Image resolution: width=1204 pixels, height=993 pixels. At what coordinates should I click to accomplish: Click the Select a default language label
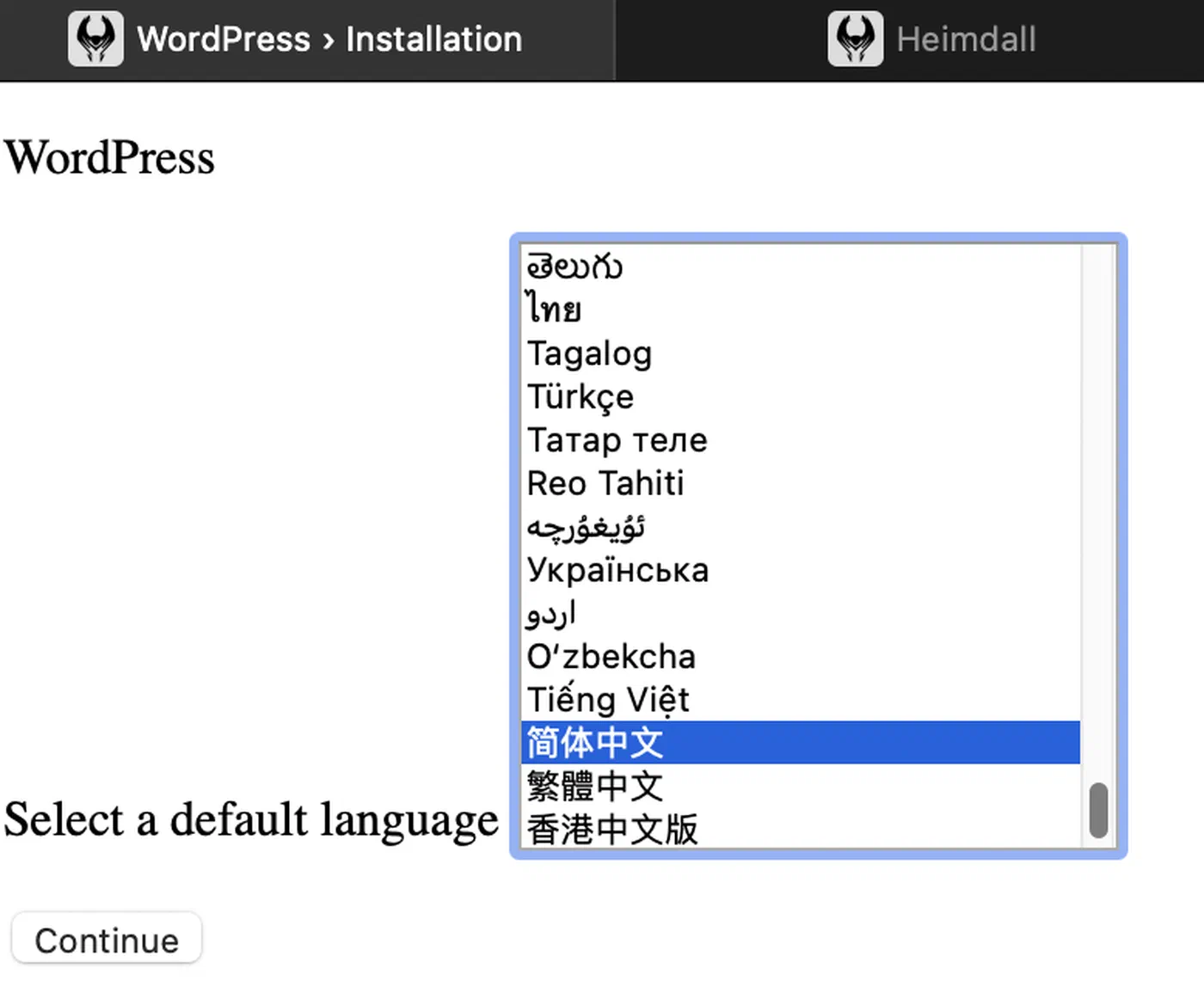click(x=251, y=819)
